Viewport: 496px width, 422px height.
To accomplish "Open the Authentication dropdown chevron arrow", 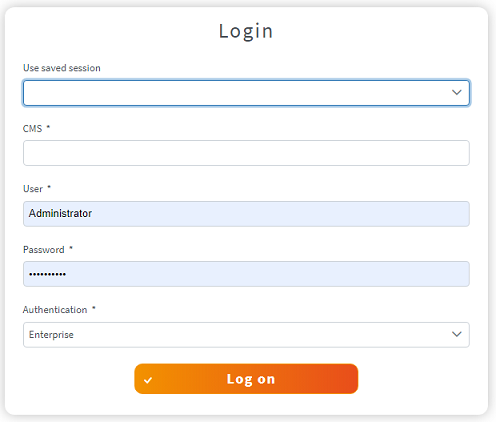I will pos(456,334).
